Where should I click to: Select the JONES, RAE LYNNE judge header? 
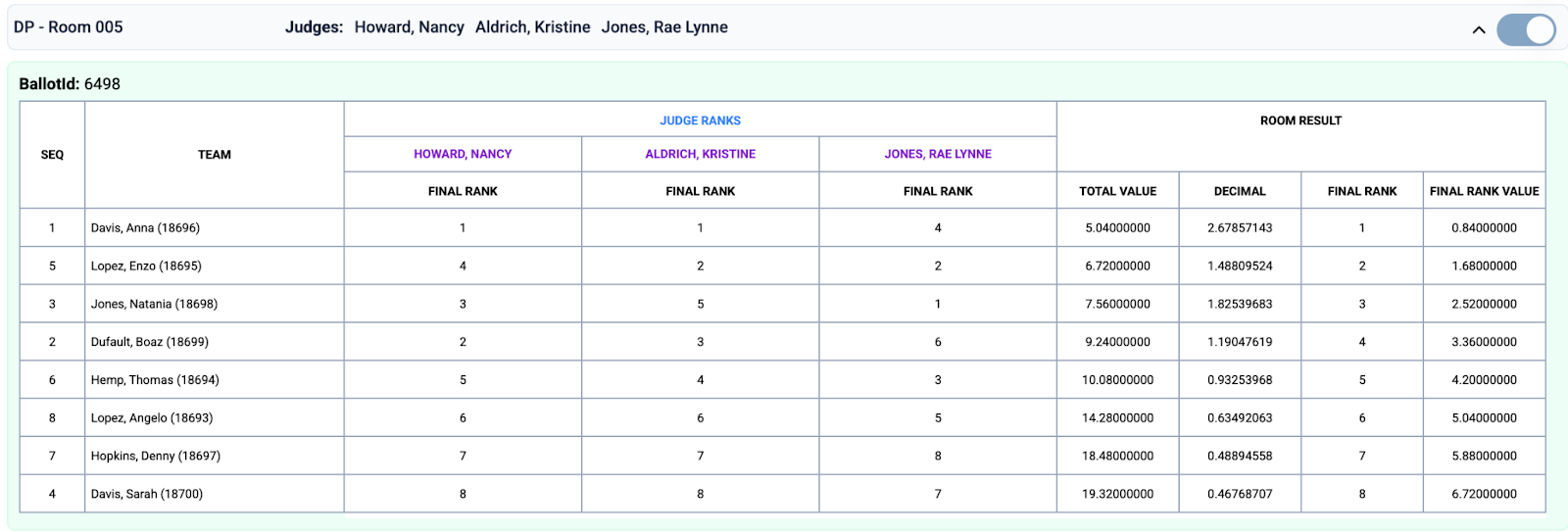tap(938, 154)
